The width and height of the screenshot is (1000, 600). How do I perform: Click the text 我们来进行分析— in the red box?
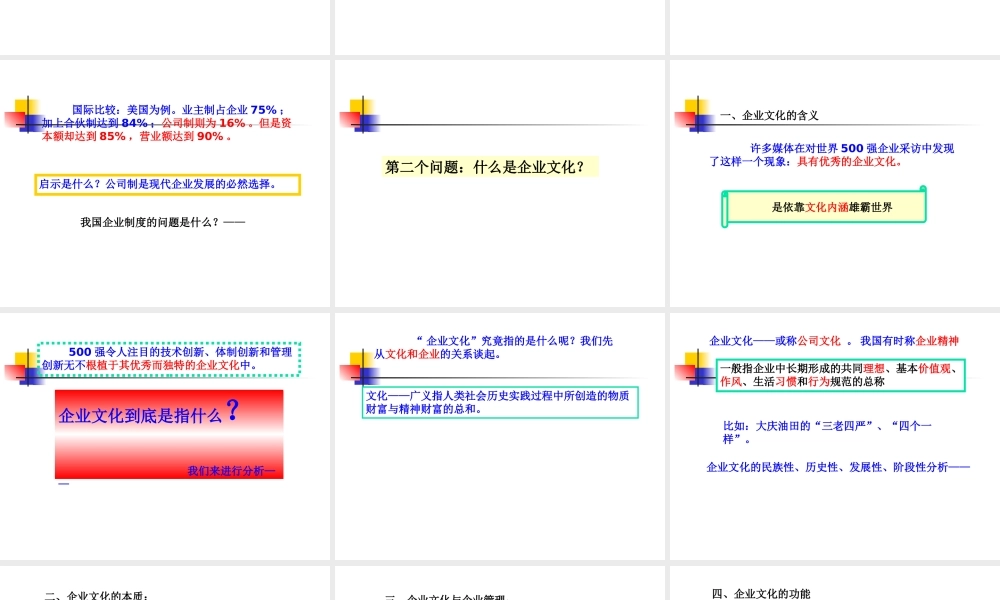(x=231, y=471)
